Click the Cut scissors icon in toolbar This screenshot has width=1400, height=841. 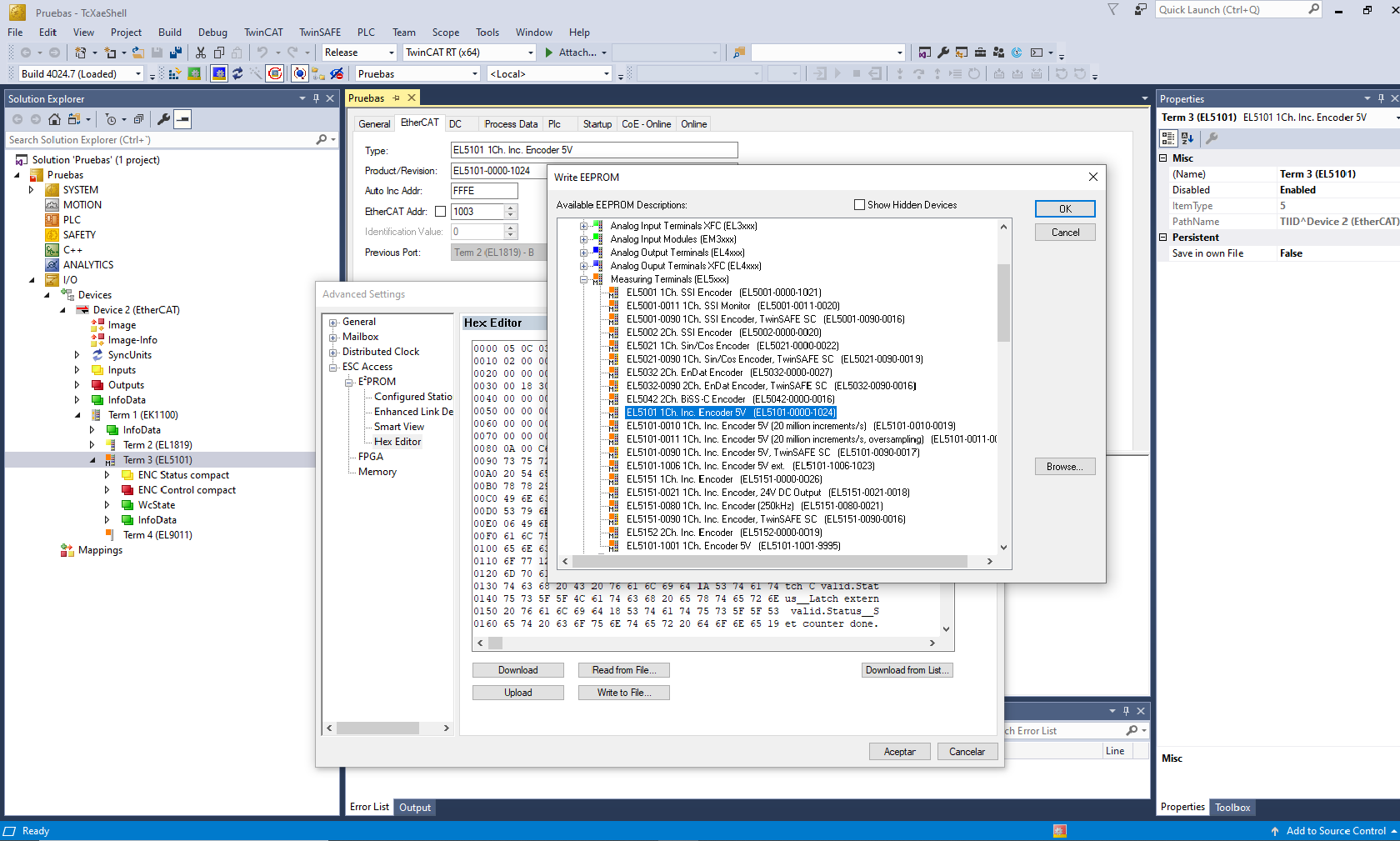(201, 53)
